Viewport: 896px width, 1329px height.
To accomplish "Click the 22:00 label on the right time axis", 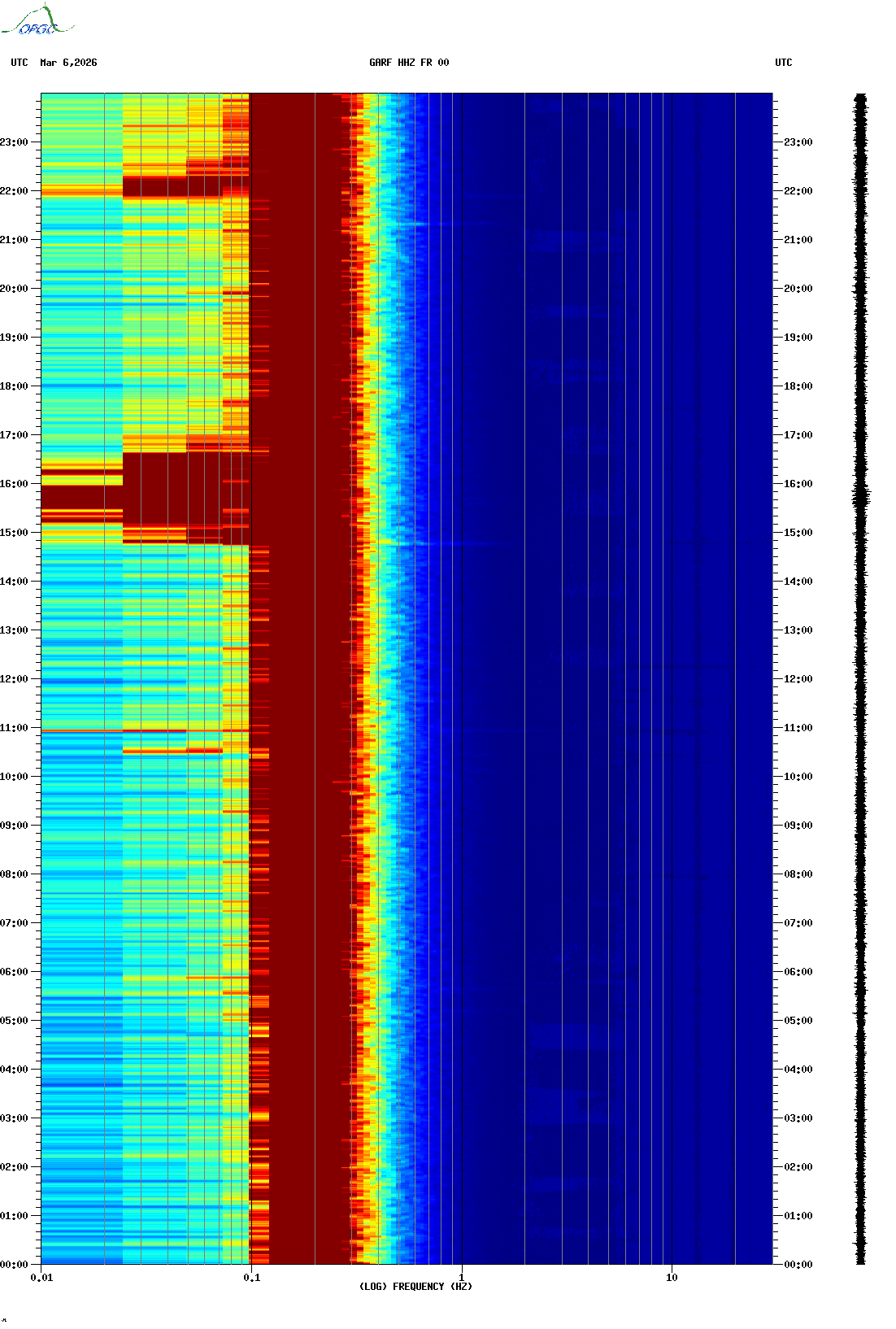I will pyautogui.click(x=798, y=191).
